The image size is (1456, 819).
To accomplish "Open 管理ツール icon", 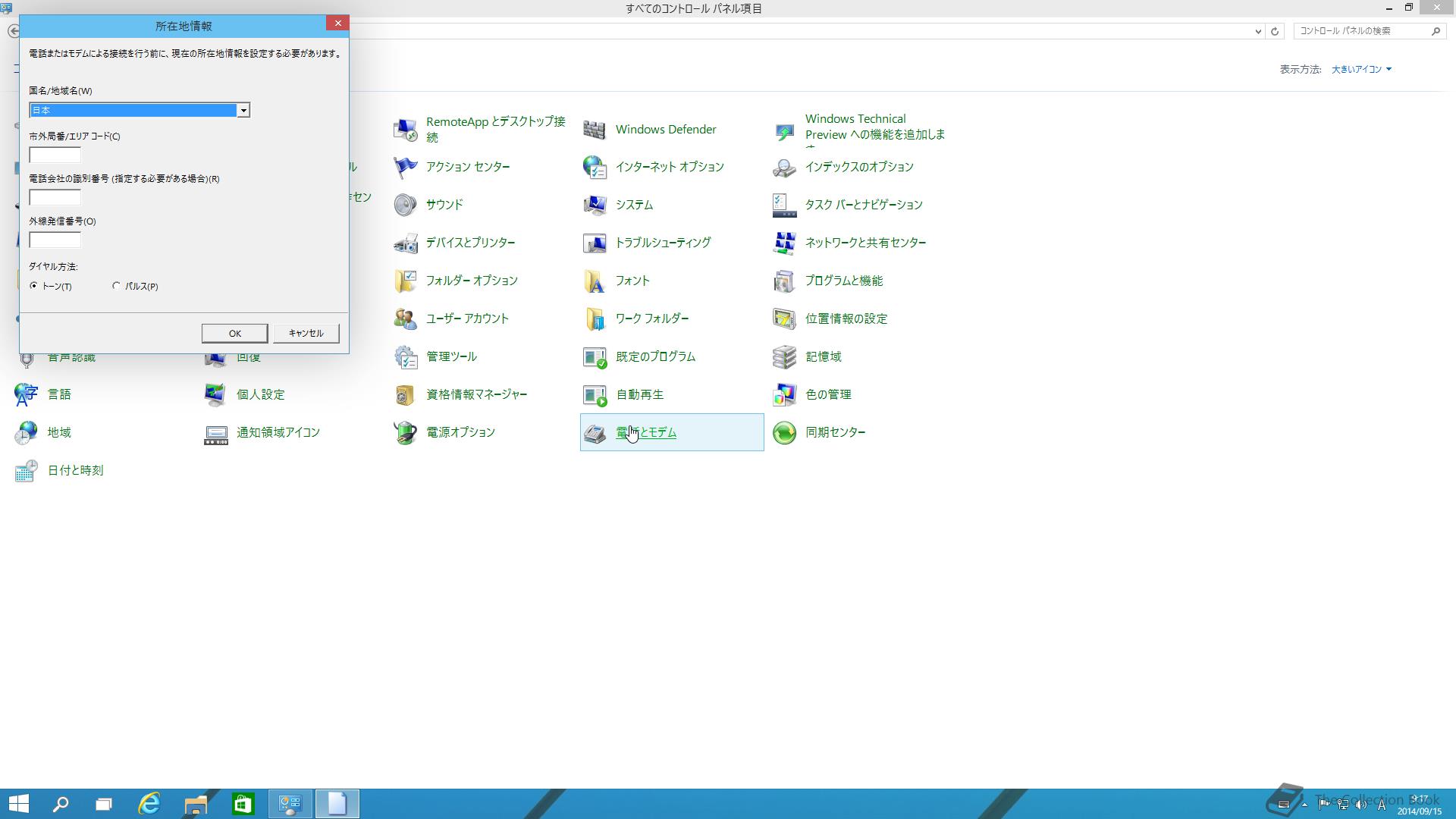I will point(405,357).
